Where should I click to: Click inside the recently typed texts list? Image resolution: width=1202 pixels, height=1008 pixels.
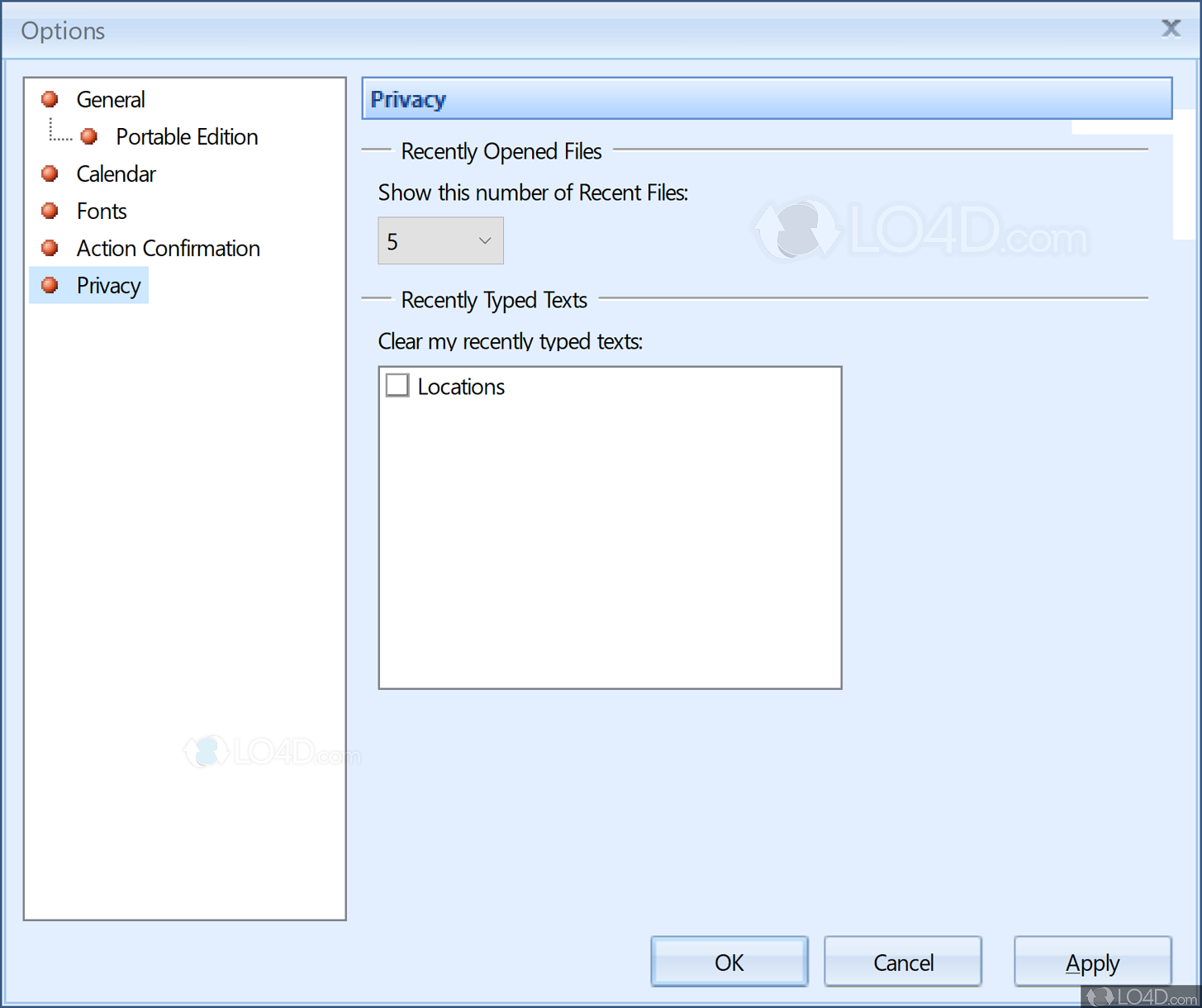(609, 537)
